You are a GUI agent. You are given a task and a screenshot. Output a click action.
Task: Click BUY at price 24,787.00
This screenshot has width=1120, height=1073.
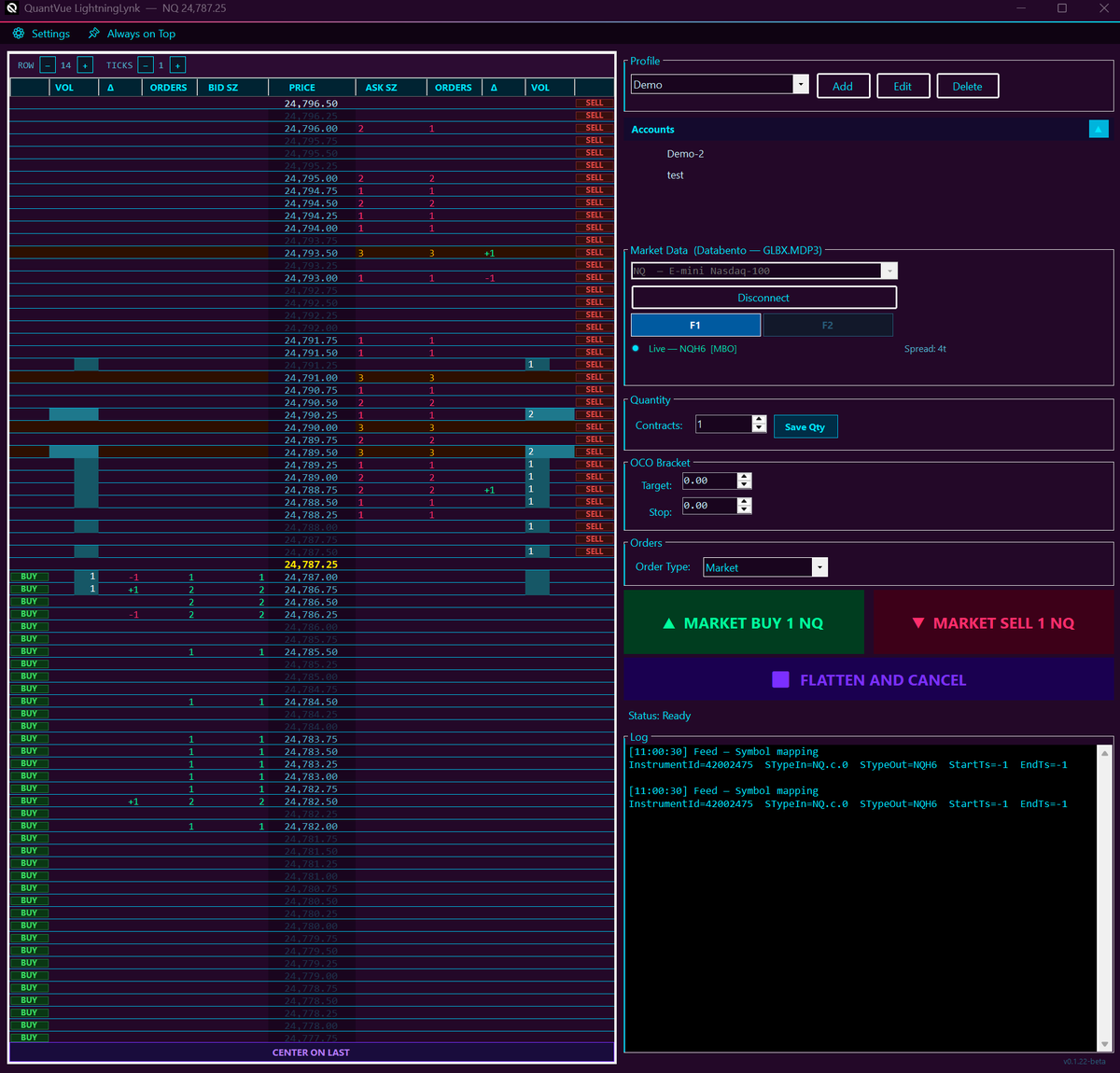point(29,578)
